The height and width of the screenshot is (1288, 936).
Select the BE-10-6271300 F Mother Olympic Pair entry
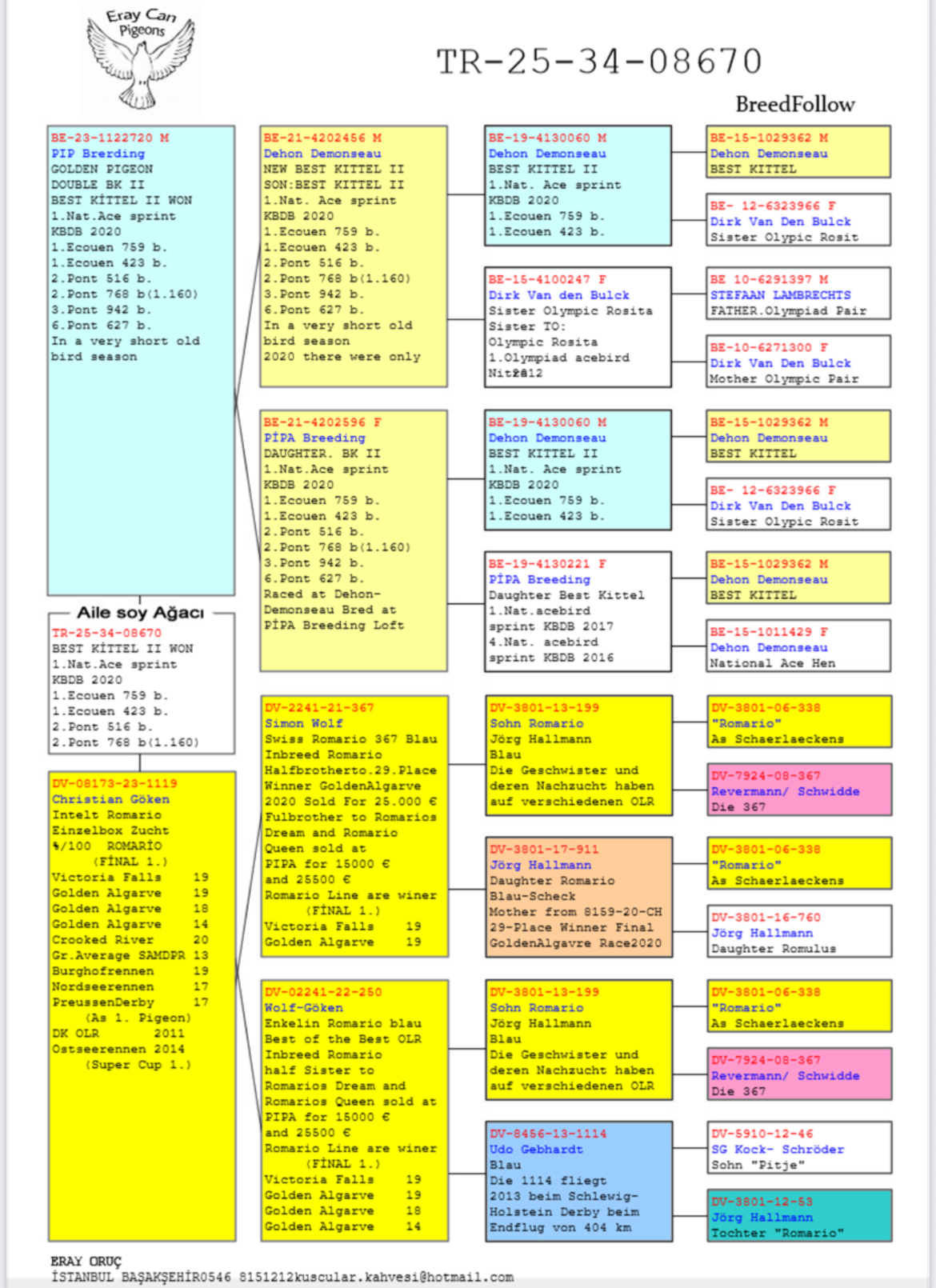pyautogui.click(x=798, y=362)
